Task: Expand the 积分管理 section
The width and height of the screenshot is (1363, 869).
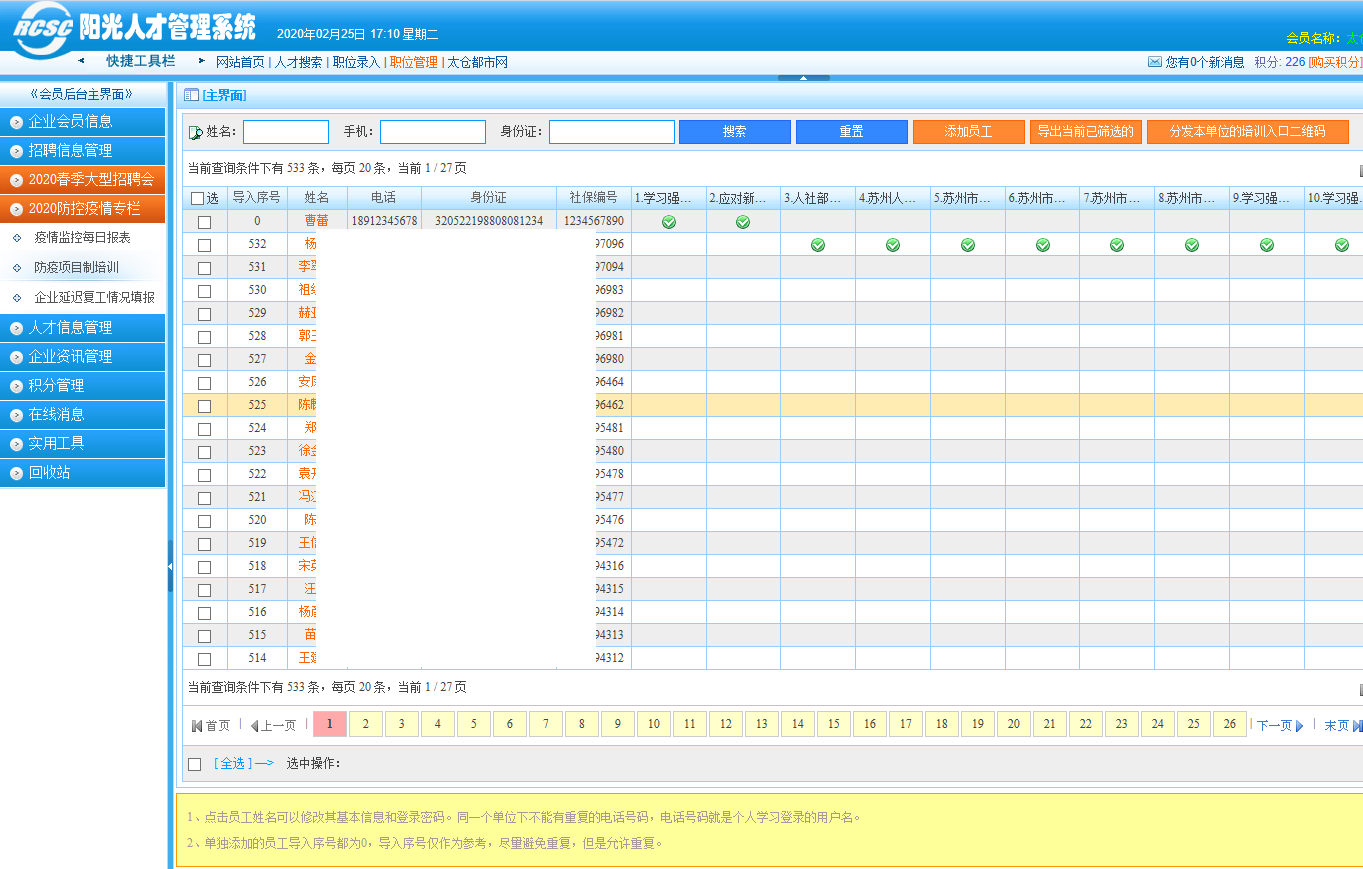Action: (x=82, y=385)
